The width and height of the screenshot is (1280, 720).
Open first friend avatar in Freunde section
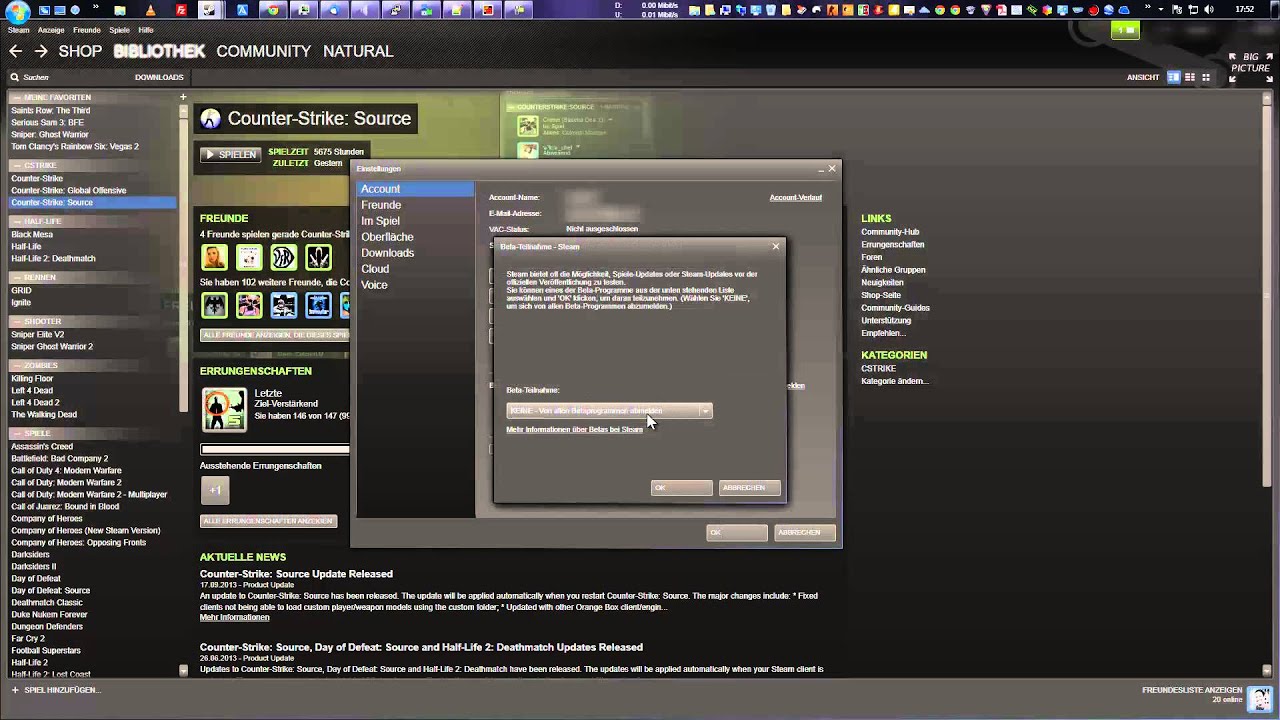point(215,257)
